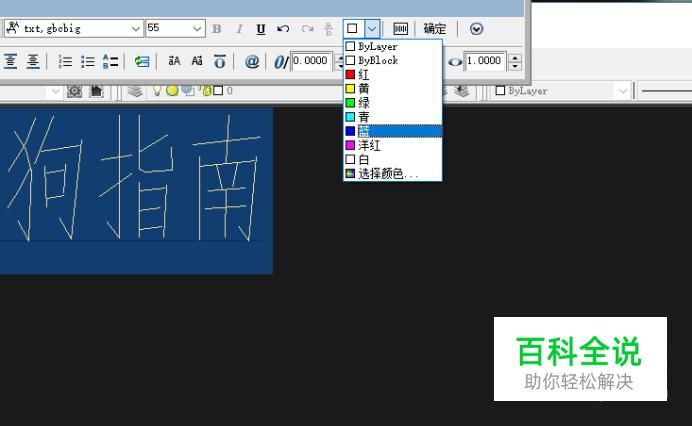Apply bulleted list formatting
This screenshot has width=692, height=426.
pyautogui.click(x=87, y=61)
